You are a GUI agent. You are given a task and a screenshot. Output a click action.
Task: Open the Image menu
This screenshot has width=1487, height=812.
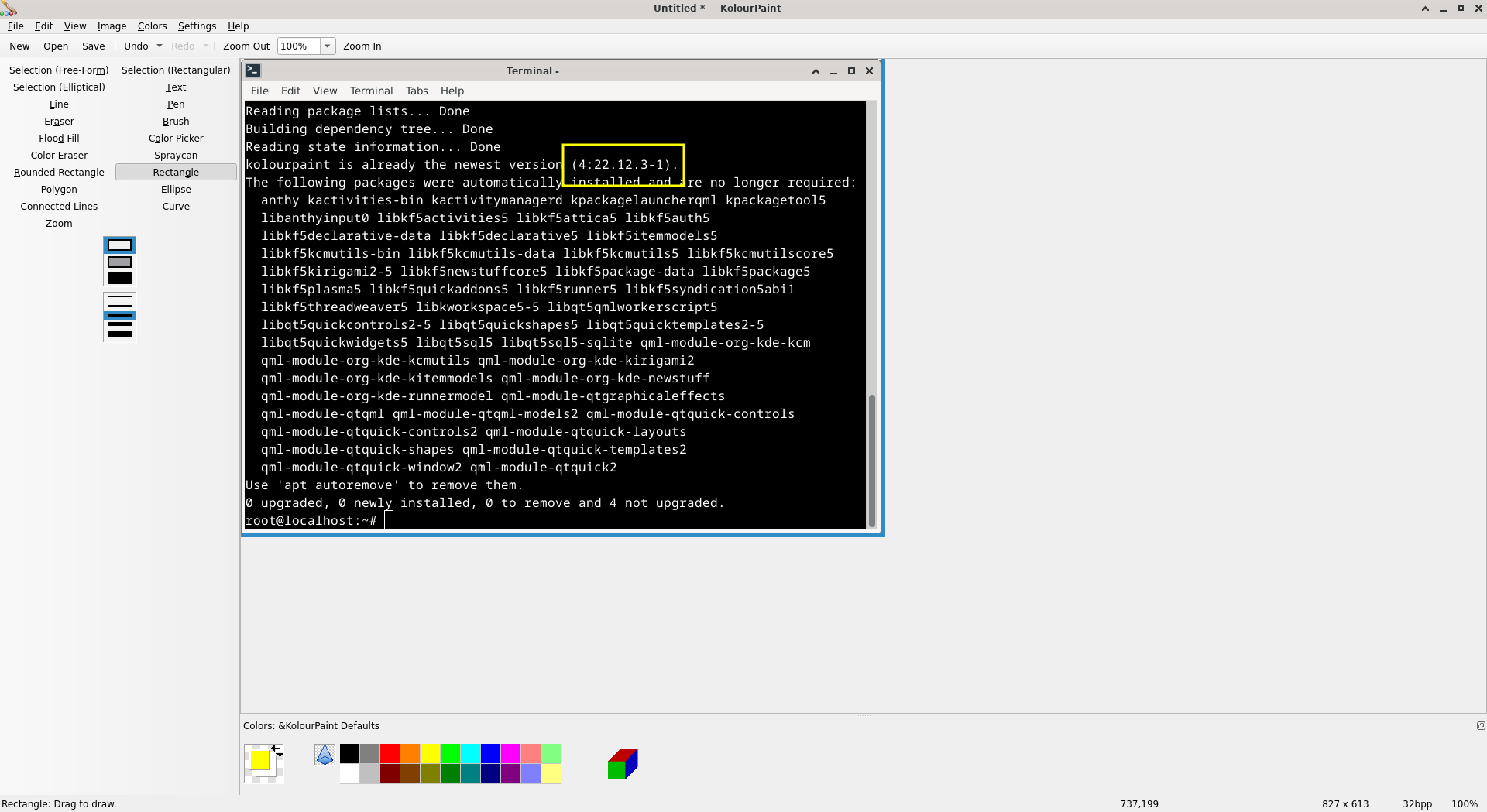pyautogui.click(x=112, y=26)
